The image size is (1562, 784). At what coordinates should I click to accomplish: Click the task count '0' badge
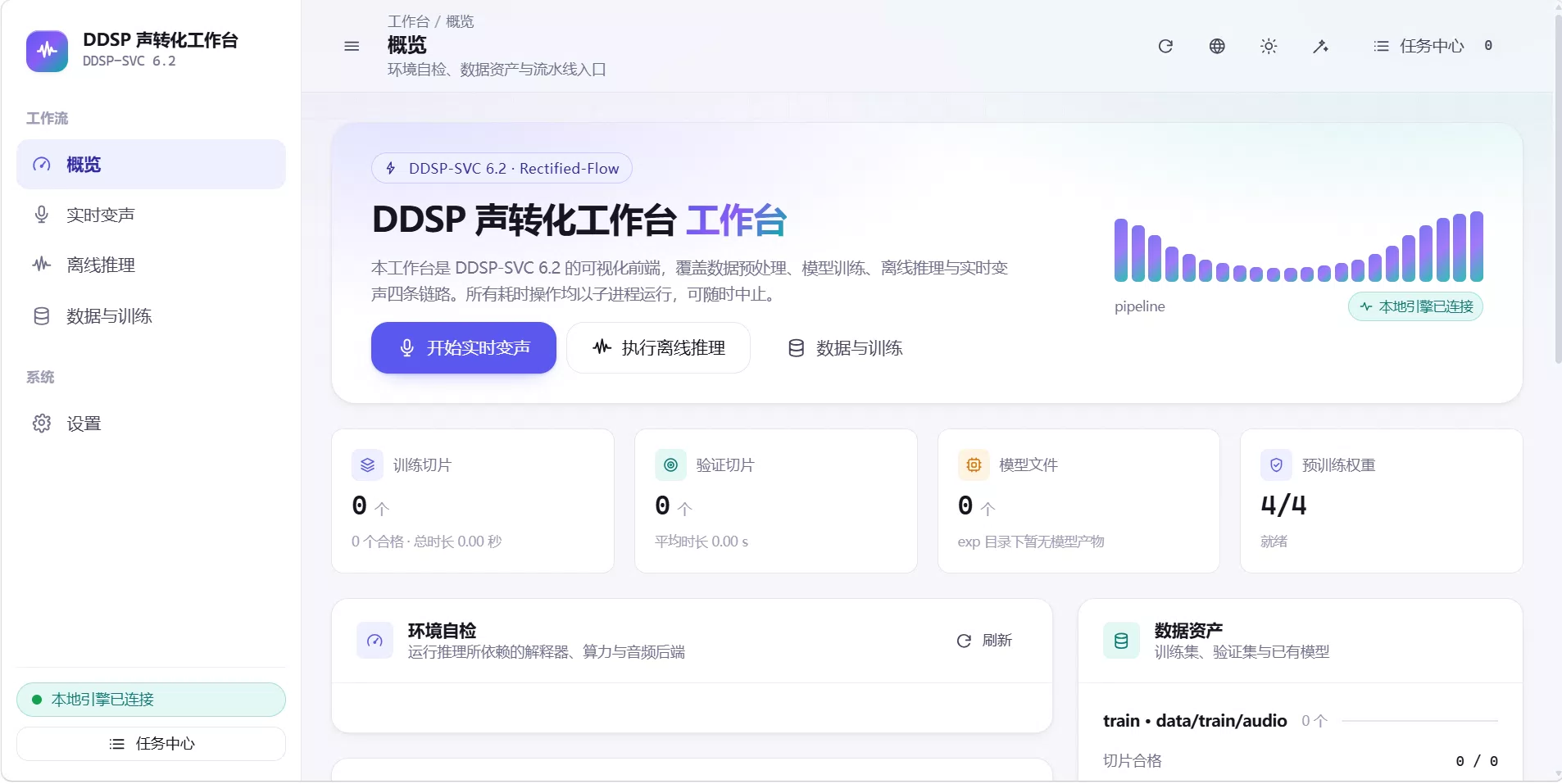(1488, 46)
